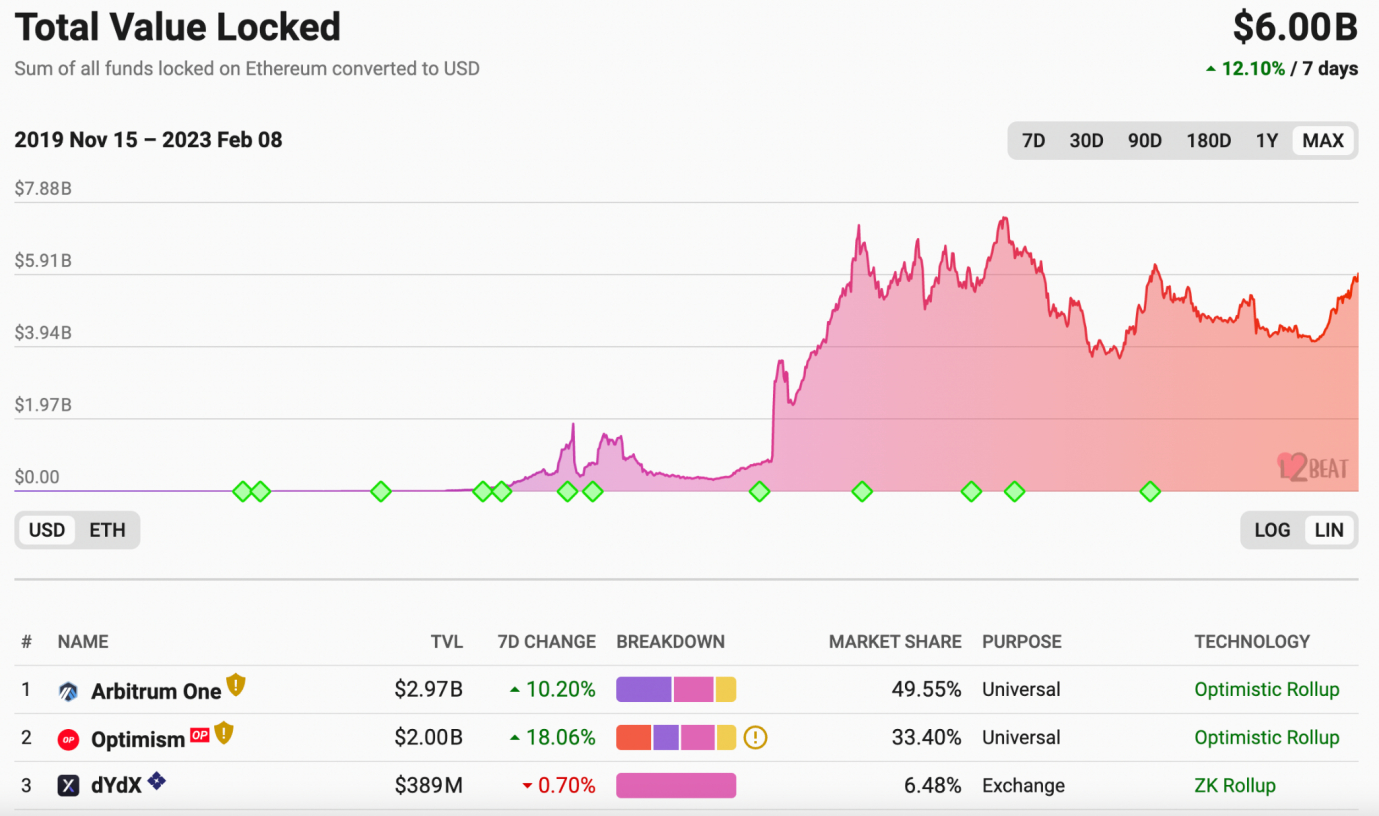Select the 7D time range
Image resolution: width=1379 pixels, height=816 pixels.
[x=1033, y=141]
